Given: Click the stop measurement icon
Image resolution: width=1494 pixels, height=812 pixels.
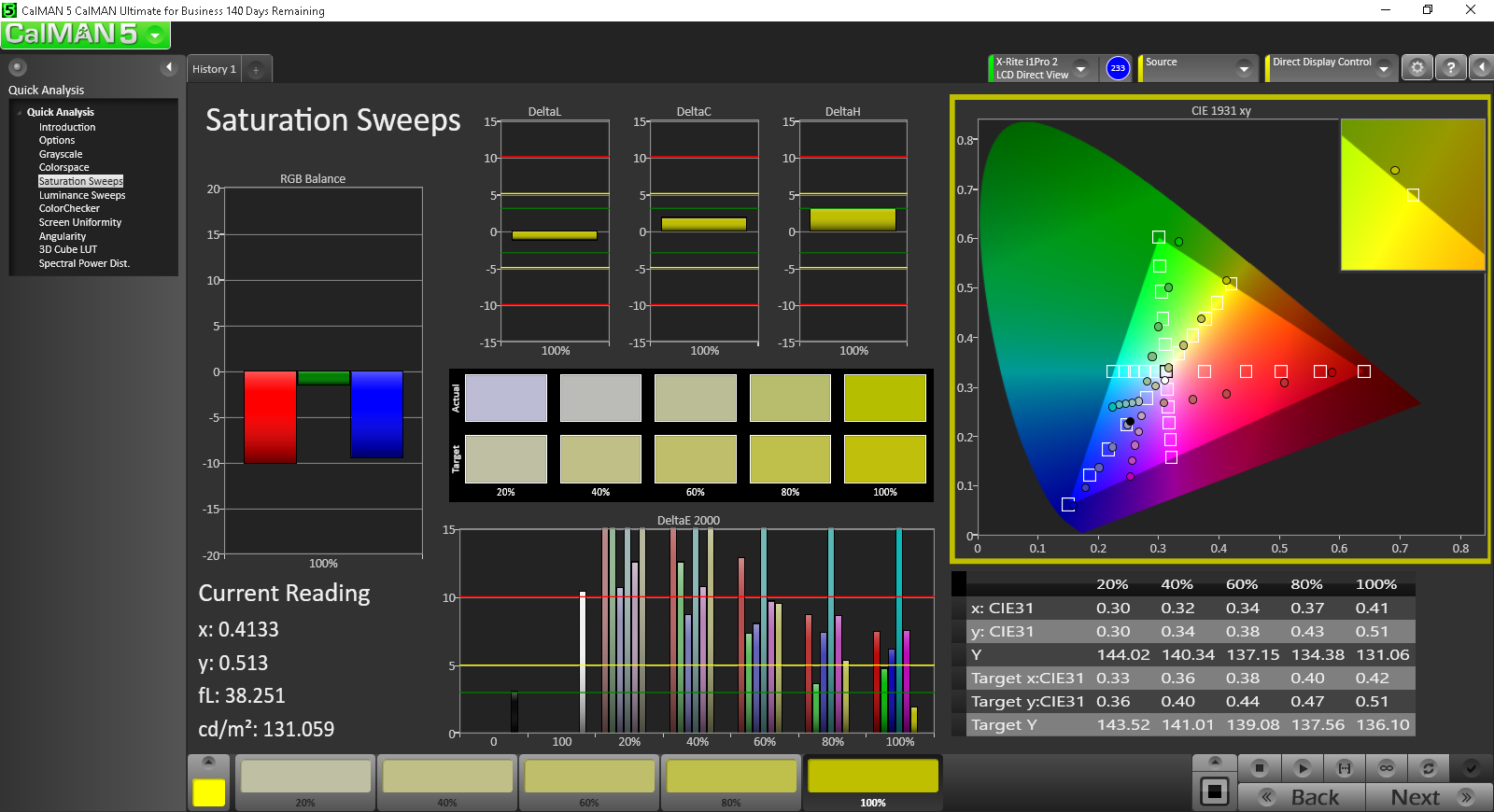Looking at the screenshot, I should pos(1260,768).
